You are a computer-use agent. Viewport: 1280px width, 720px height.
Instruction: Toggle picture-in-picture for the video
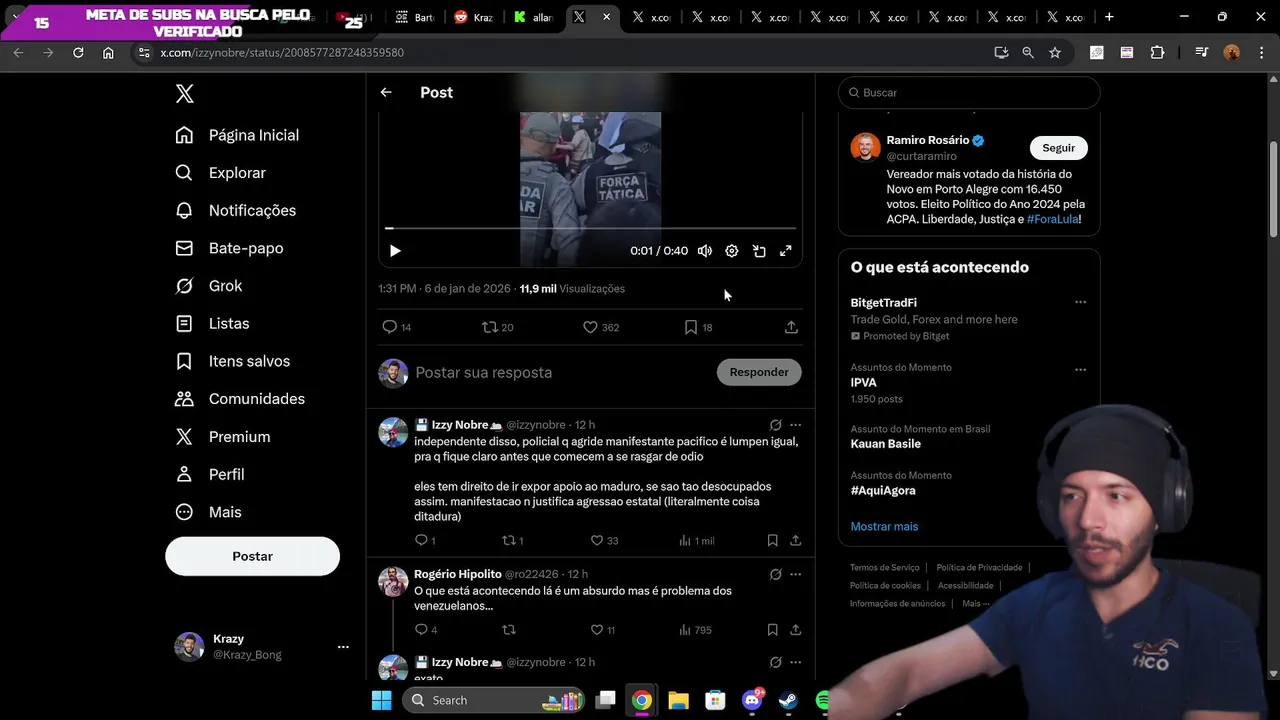pos(759,251)
